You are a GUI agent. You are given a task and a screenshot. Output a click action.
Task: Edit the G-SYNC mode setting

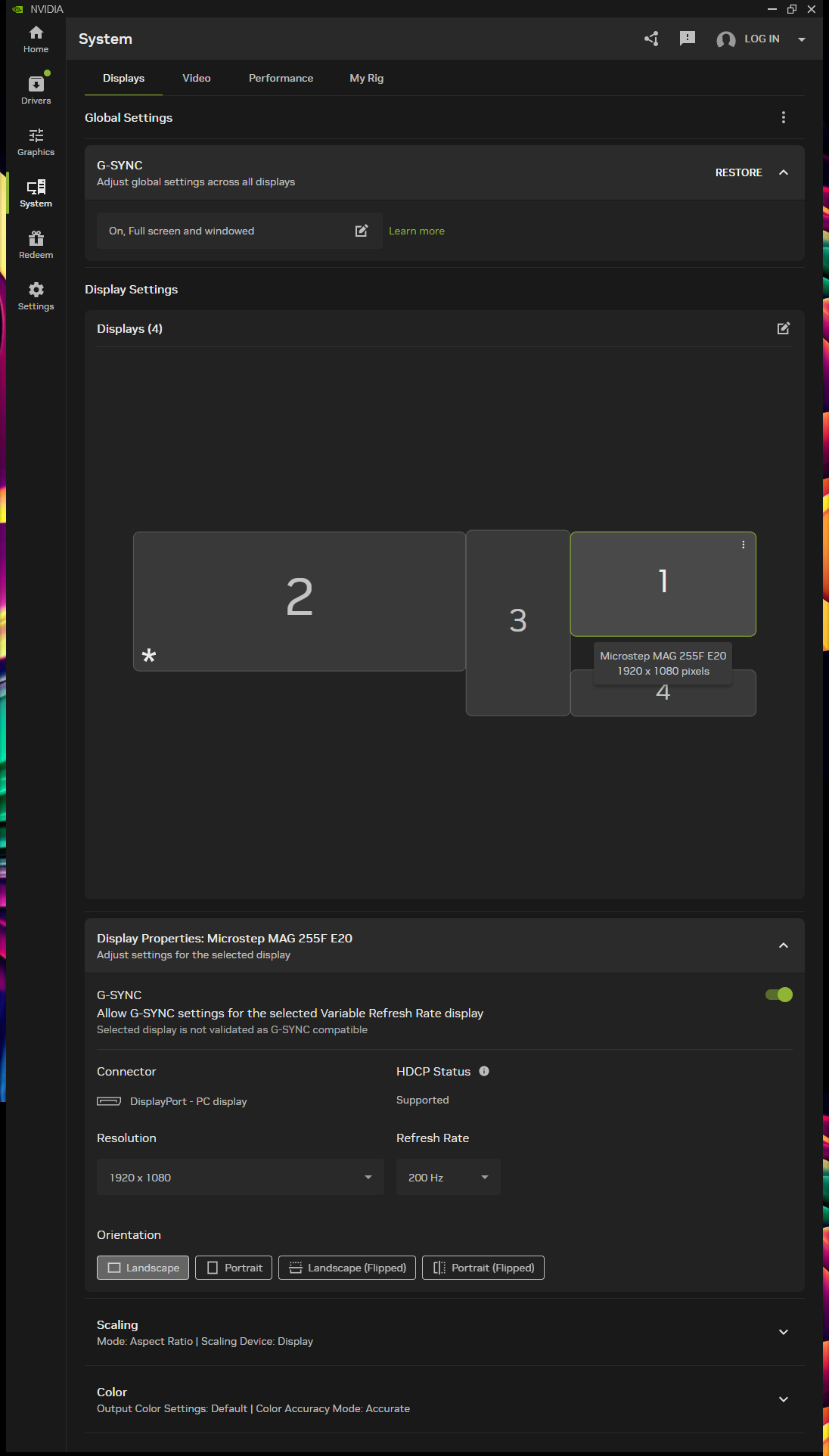pyautogui.click(x=362, y=231)
